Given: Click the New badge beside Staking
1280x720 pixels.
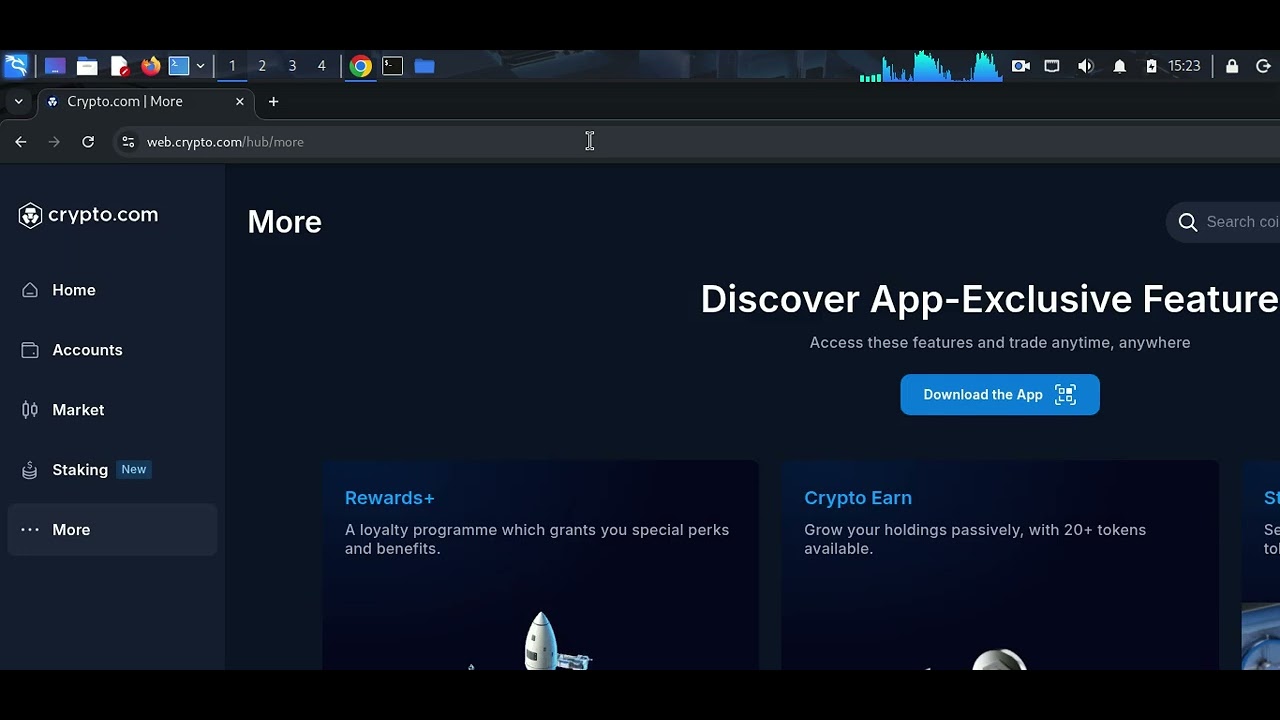Looking at the screenshot, I should (x=133, y=470).
